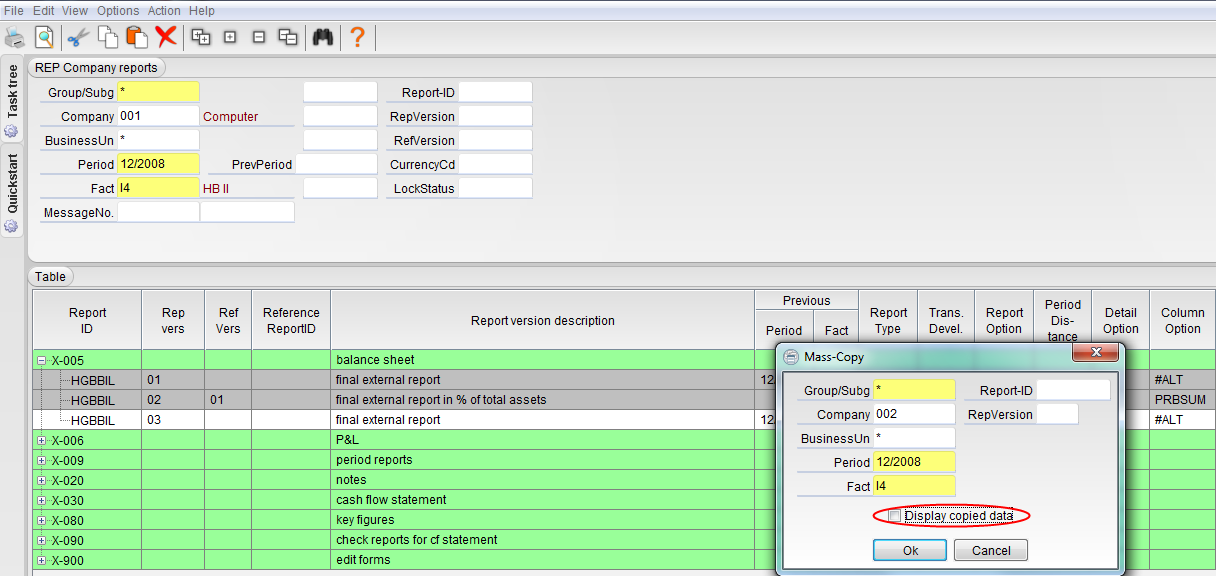1216x576 pixels.
Task: Click the gear icon under the Task tree tab
Action: pos(12,131)
